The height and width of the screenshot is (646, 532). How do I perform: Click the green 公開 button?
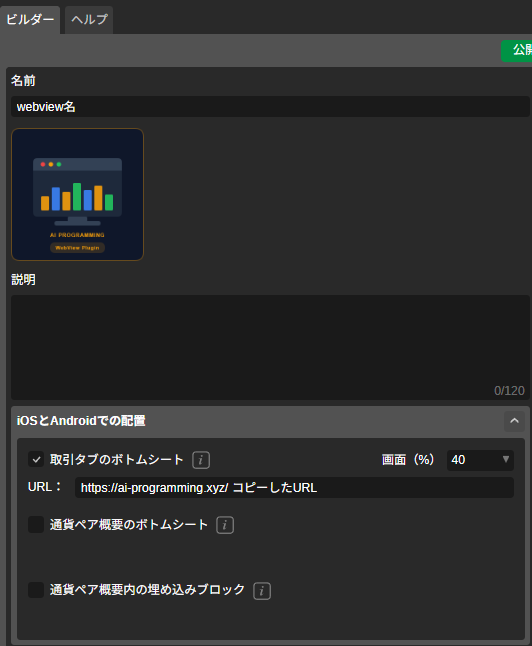click(x=517, y=51)
